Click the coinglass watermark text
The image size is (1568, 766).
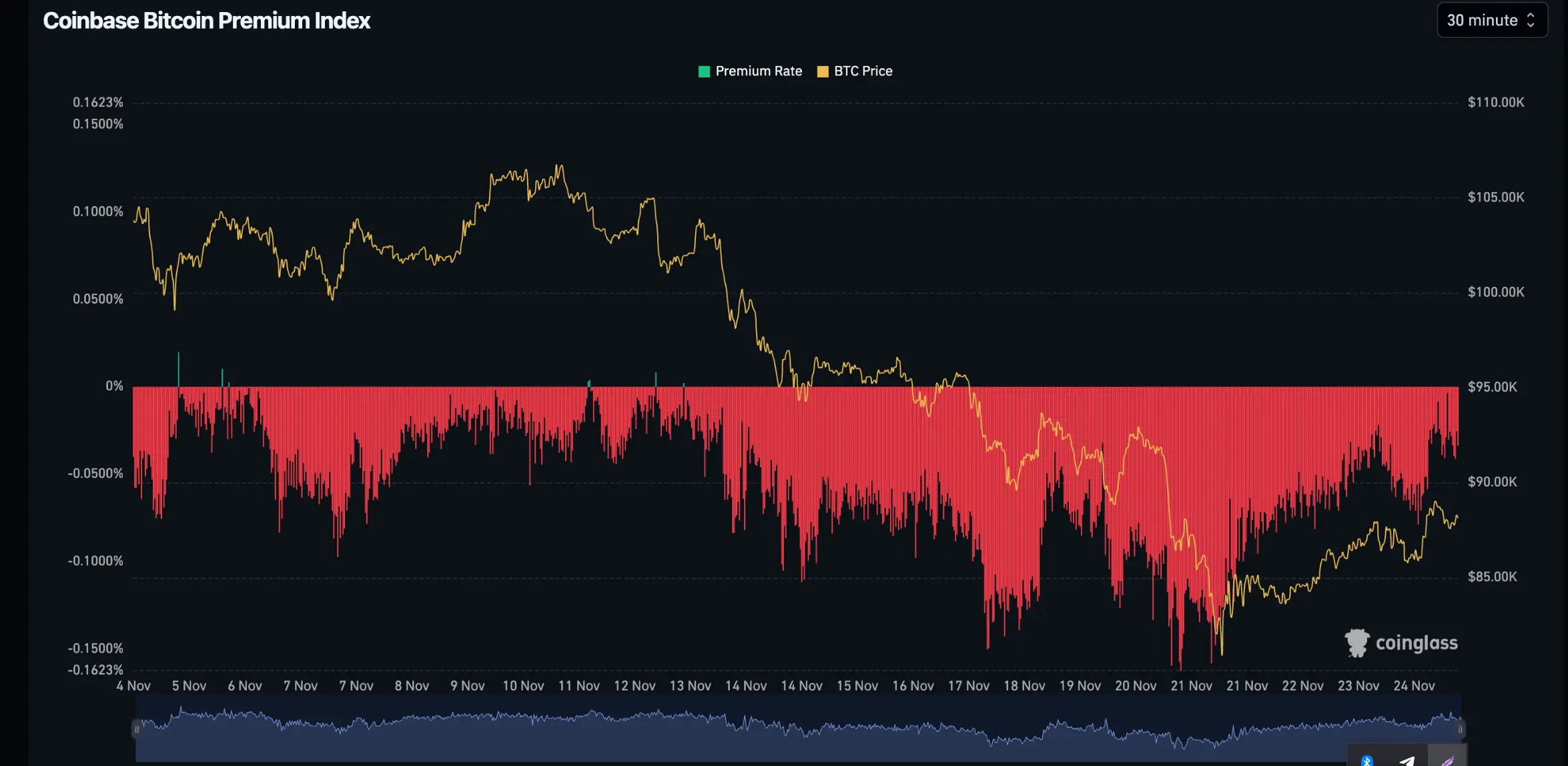(1417, 643)
